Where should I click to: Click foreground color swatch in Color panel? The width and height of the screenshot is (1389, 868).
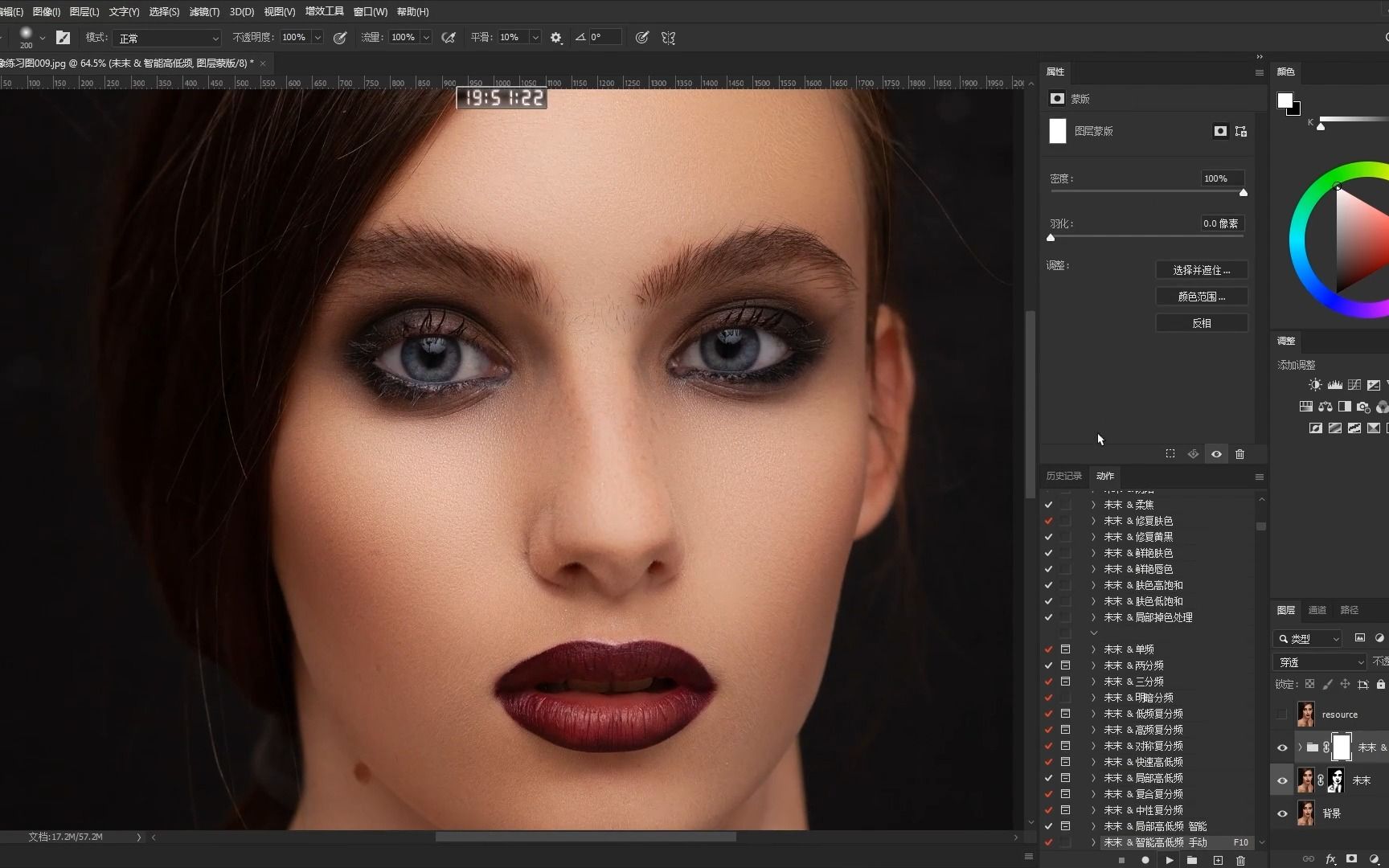tap(1285, 100)
